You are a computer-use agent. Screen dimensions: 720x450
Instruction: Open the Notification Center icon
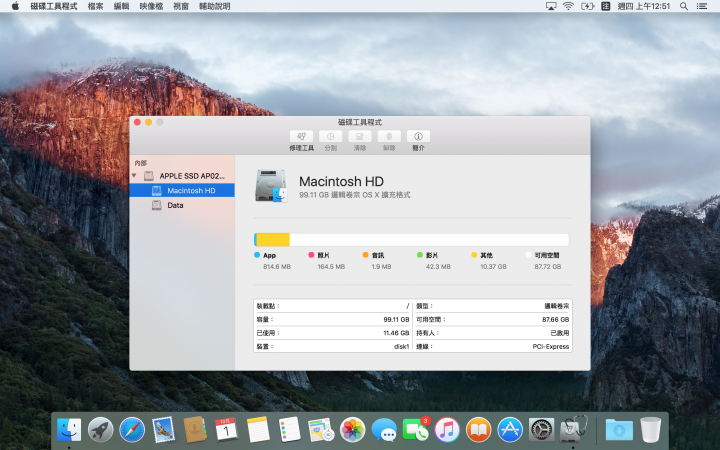[x=702, y=6]
